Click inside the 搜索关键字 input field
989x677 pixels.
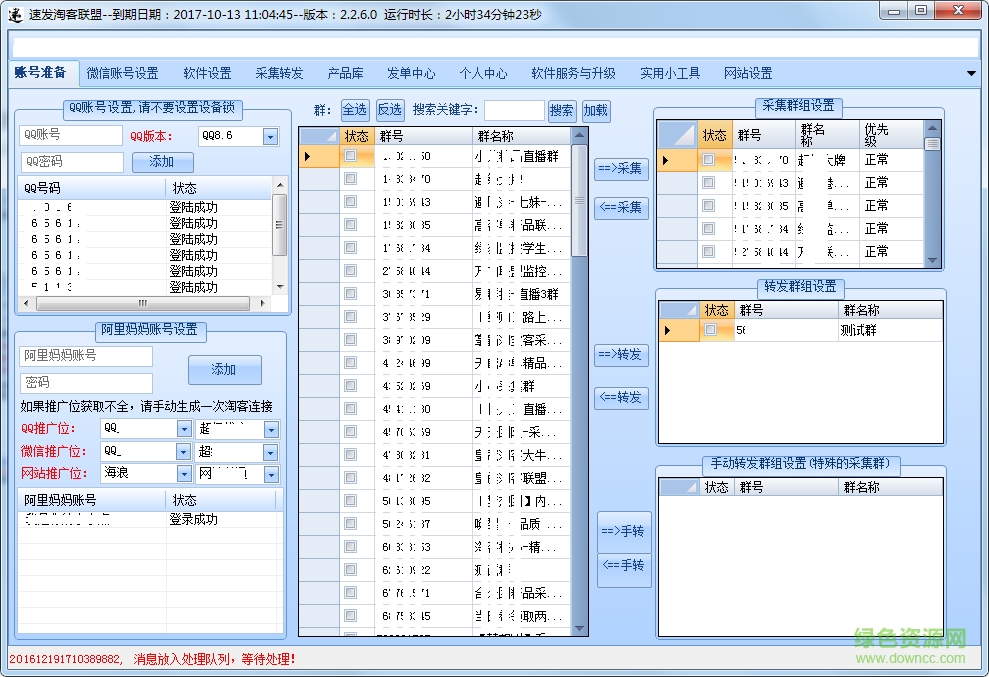click(514, 110)
